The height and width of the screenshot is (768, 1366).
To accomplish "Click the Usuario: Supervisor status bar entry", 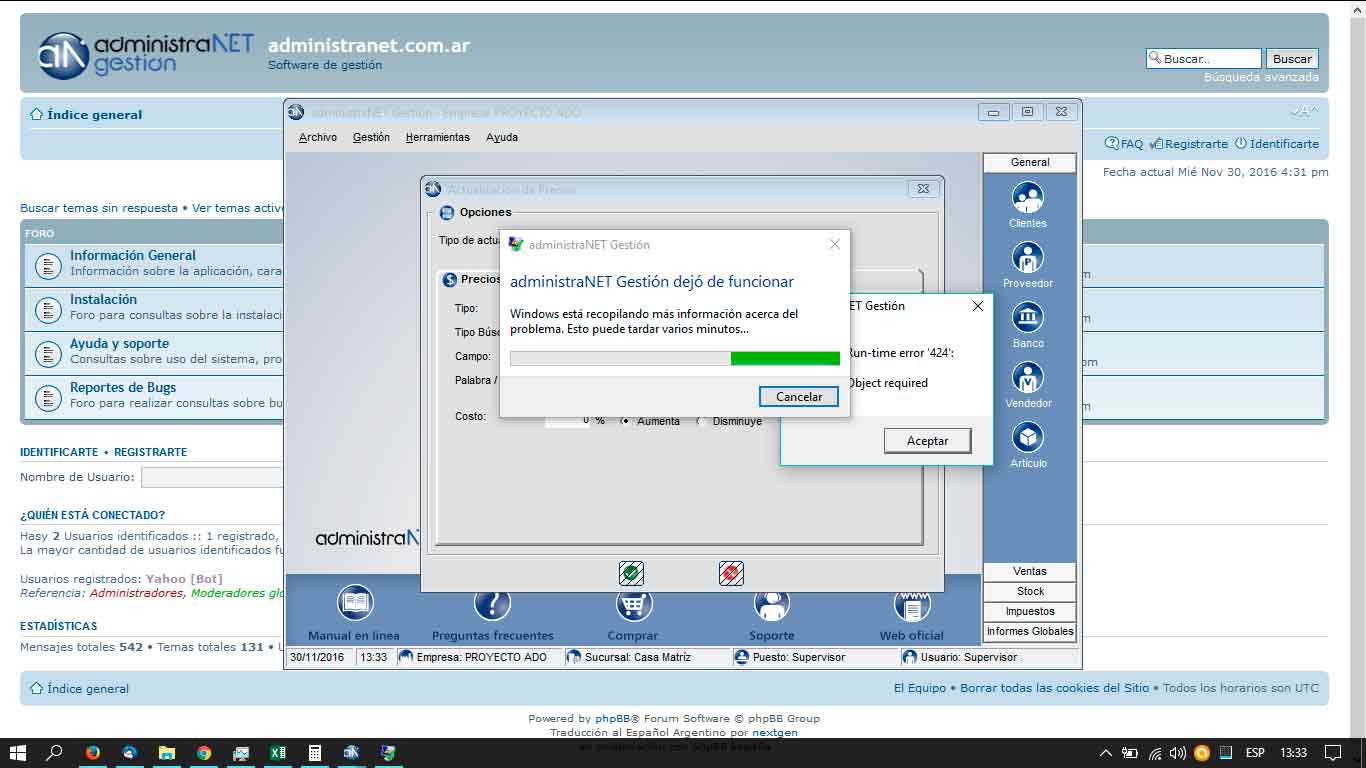I will point(960,657).
